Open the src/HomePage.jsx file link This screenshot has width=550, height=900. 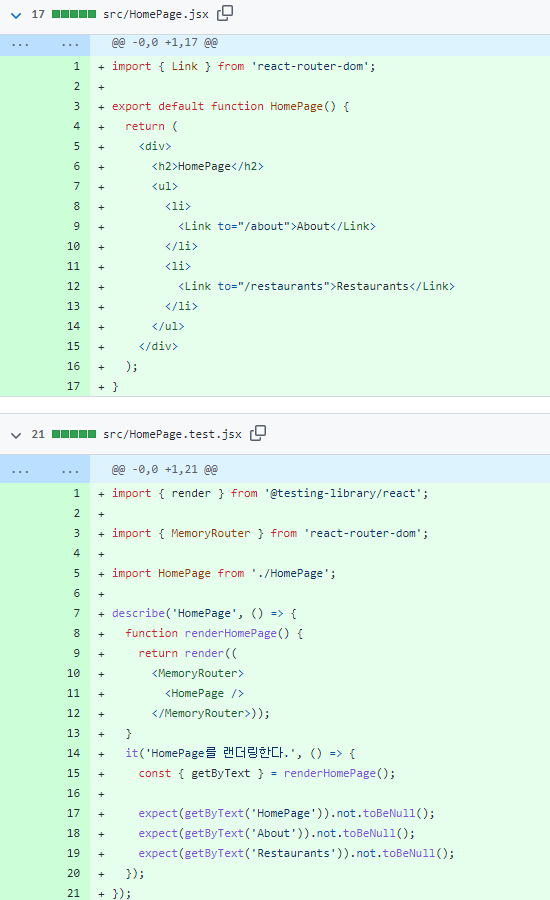point(156,14)
